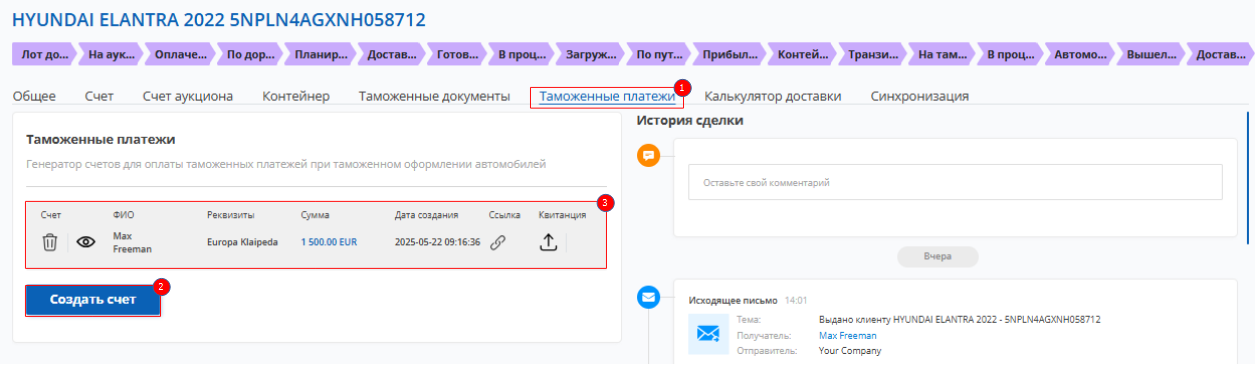Click the Выдано клиенту HYUNDAI ELANTRA subject
The height and width of the screenshot is (387, 1255).
pos(959,319)
